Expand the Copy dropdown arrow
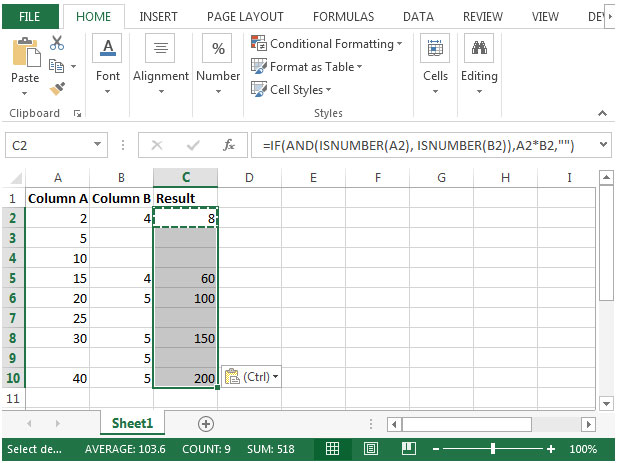Viewport: 617px width, 463px height. (74, 66)
